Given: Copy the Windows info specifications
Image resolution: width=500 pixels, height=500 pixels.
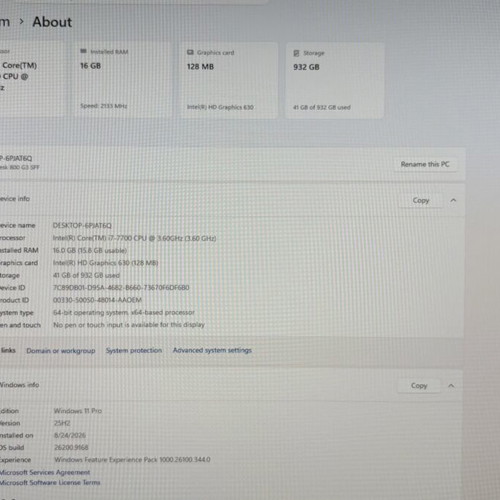Looking at the screenshot, I should tap(419, 386).
